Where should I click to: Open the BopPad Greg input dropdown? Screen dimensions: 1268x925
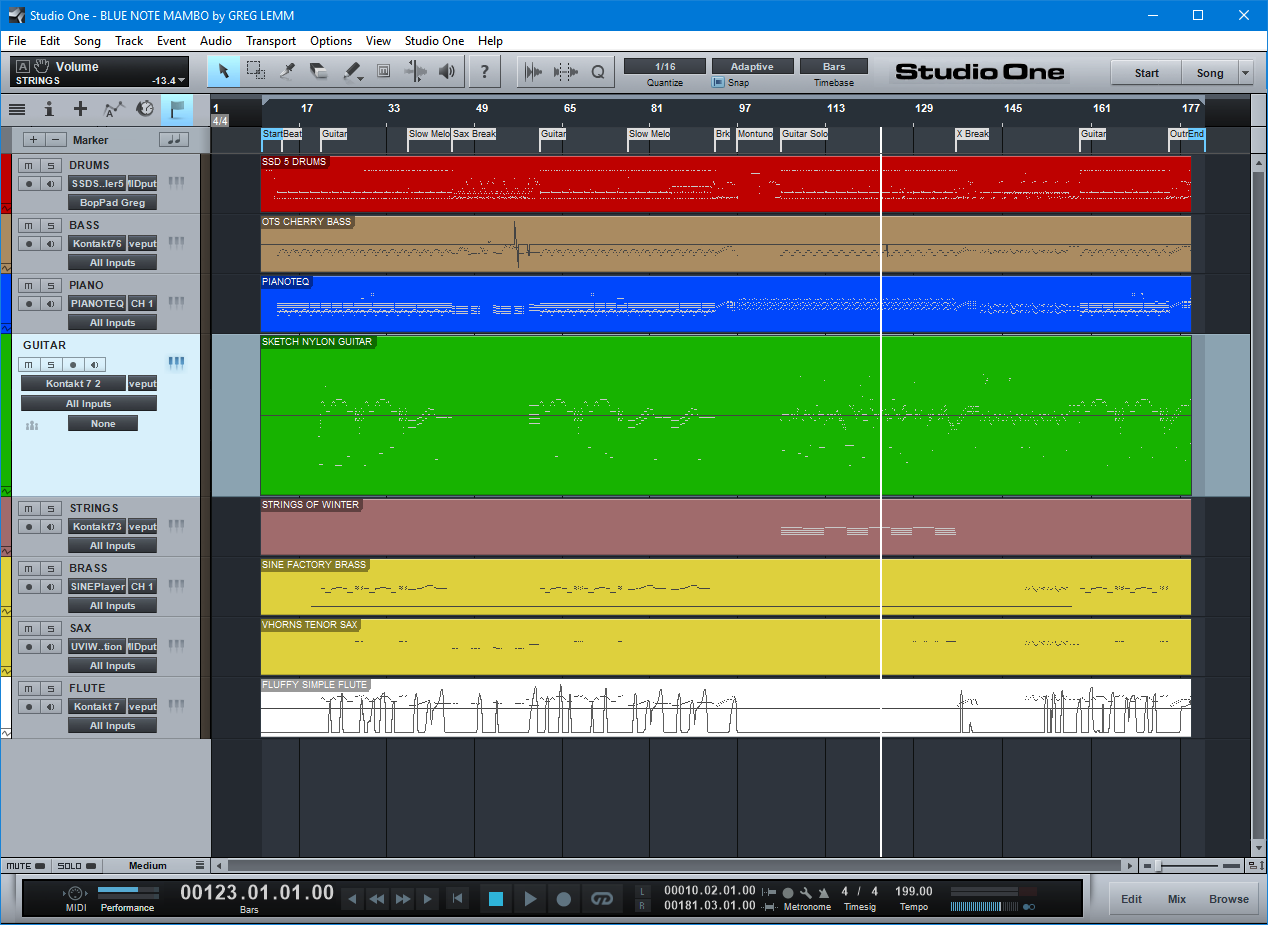click(x=112, y=202)
